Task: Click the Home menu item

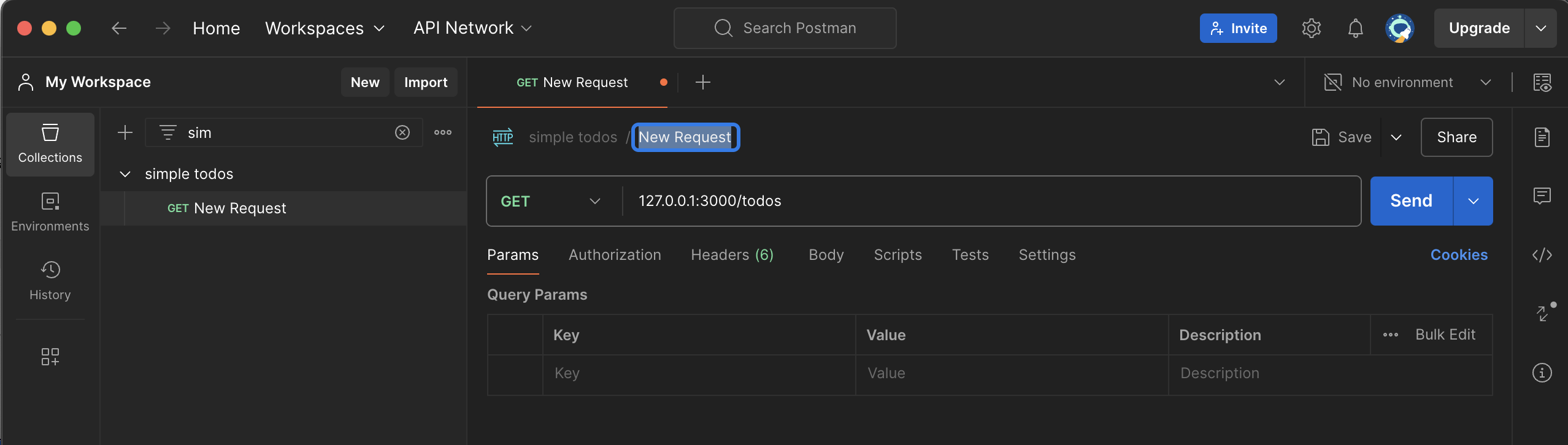Action: (x=217, y=28)
